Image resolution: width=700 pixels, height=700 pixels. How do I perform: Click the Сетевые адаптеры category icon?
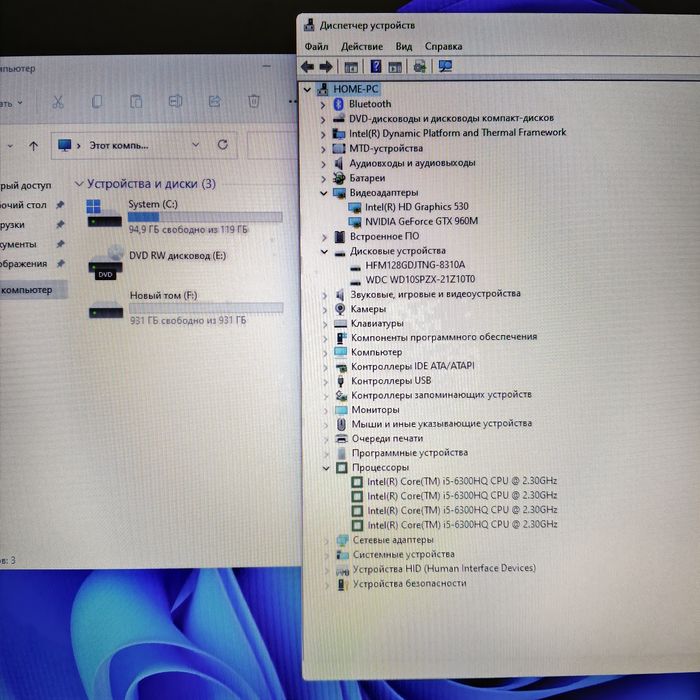pos(342,540)
